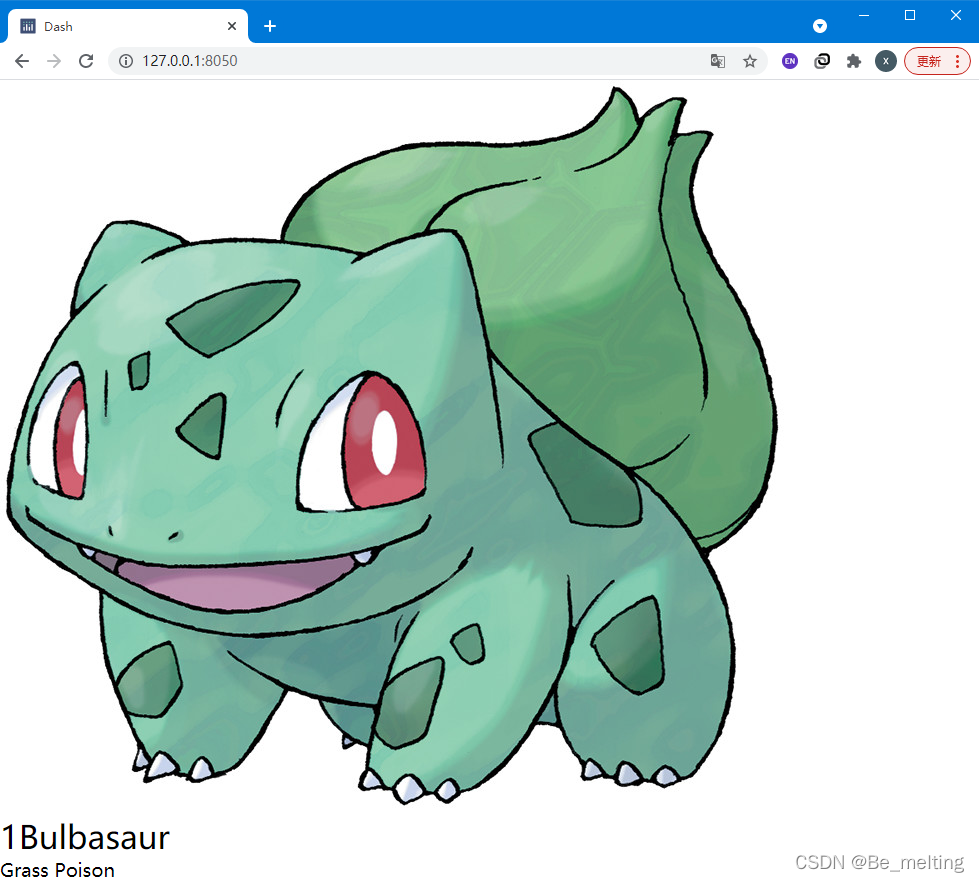Click the red 更新 update button
Image resolution: width=979 pixels, height=882 pixels.
928,61
